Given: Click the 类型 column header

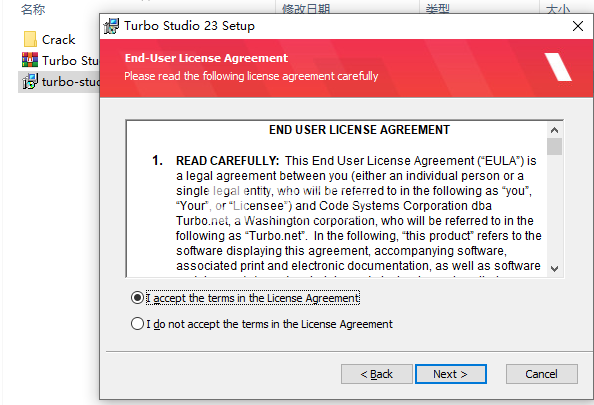Looking at the screenshot, I should coord(438,9).
